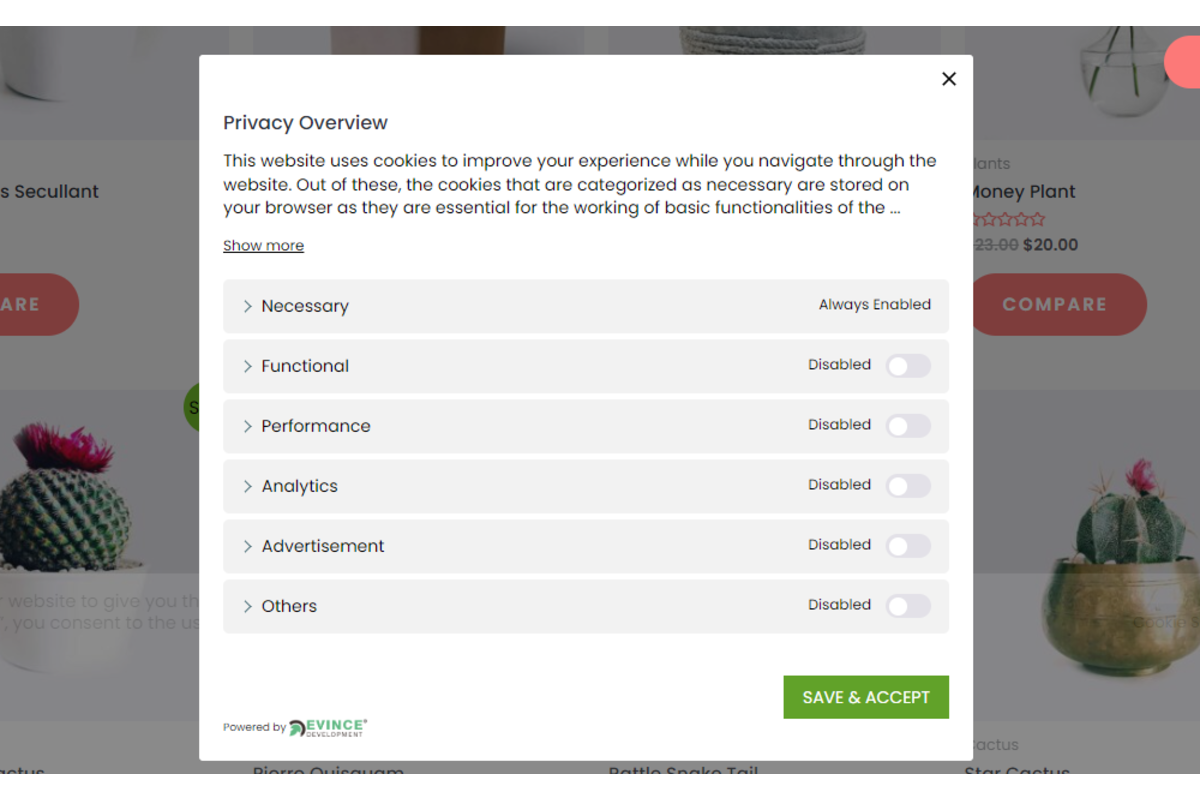Expand the Necessary section chevron

[247, 306]
